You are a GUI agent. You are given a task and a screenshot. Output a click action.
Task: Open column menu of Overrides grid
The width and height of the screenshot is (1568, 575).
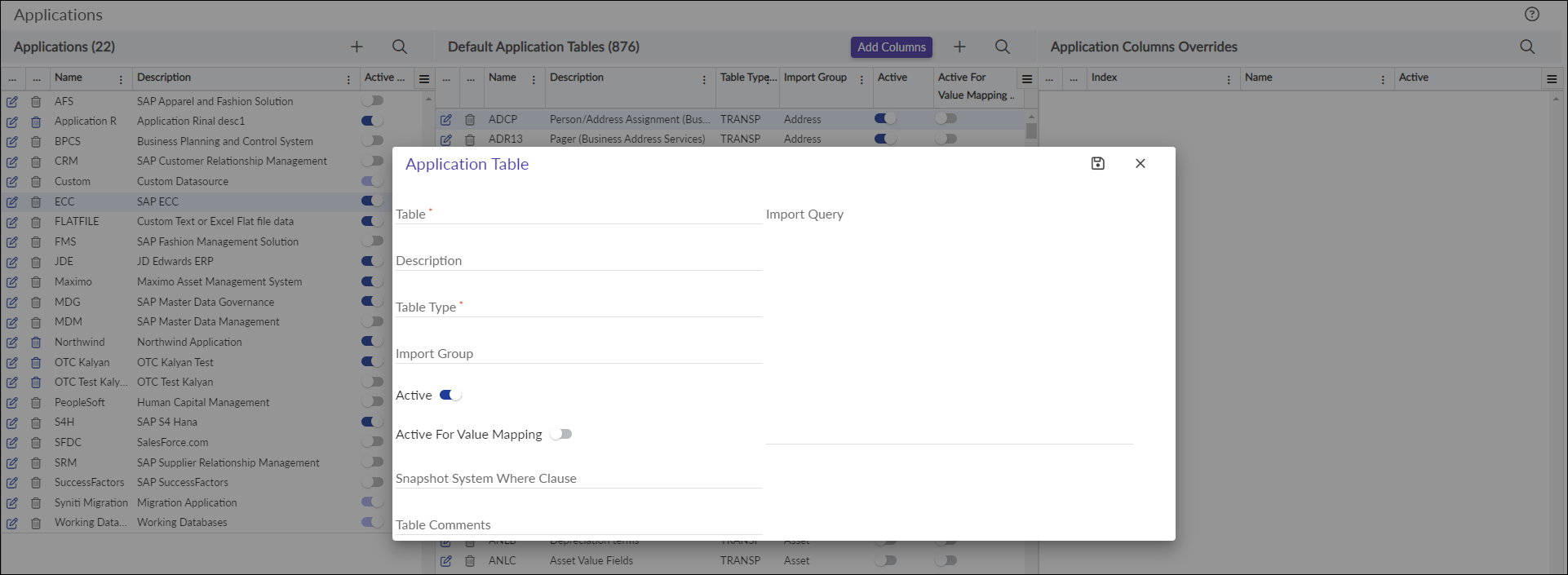coord(1552,79)
